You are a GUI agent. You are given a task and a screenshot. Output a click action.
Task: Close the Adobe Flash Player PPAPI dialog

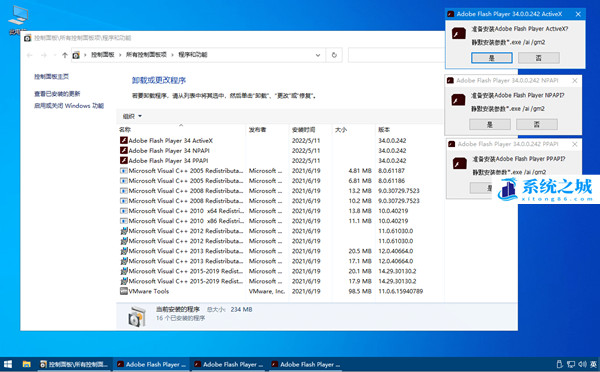click(x=575, y=144)
